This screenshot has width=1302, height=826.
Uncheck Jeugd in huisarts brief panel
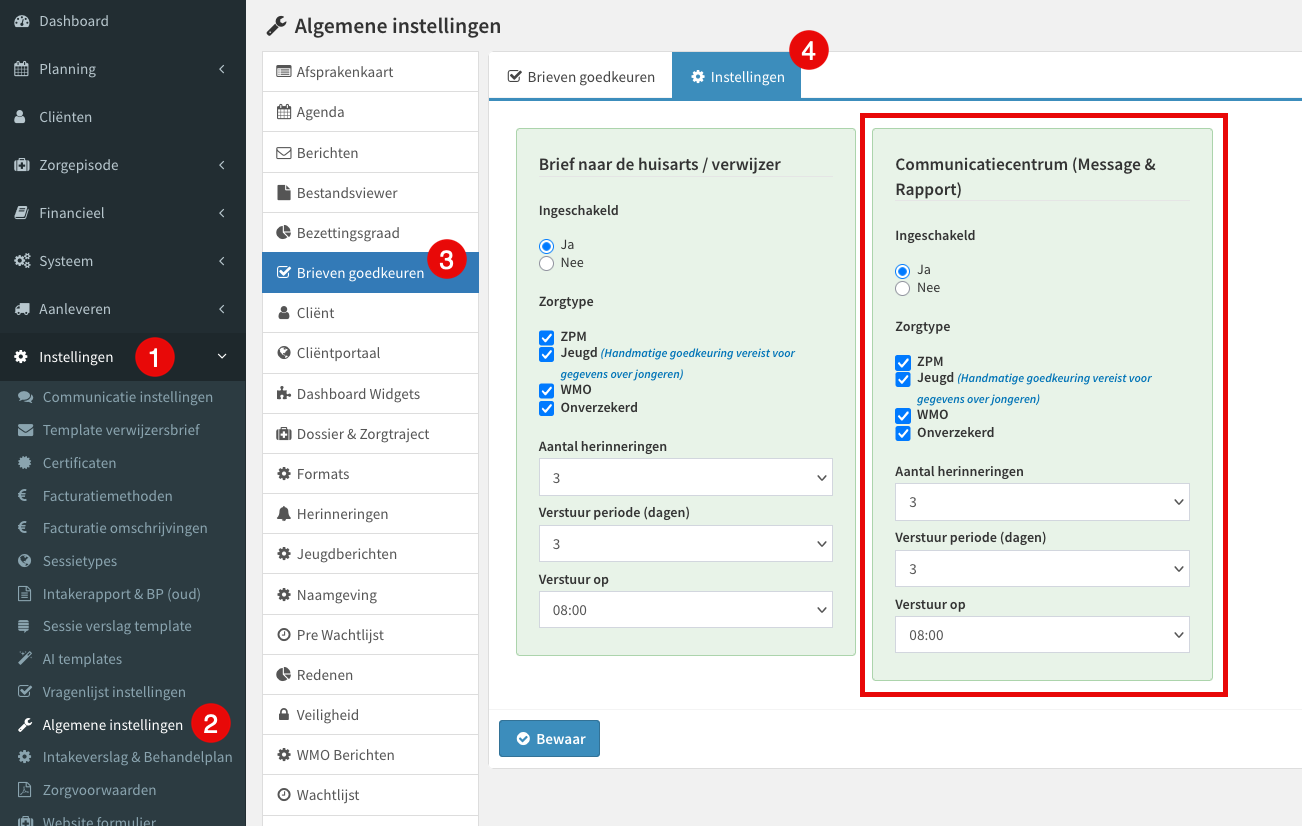point(546,353)
